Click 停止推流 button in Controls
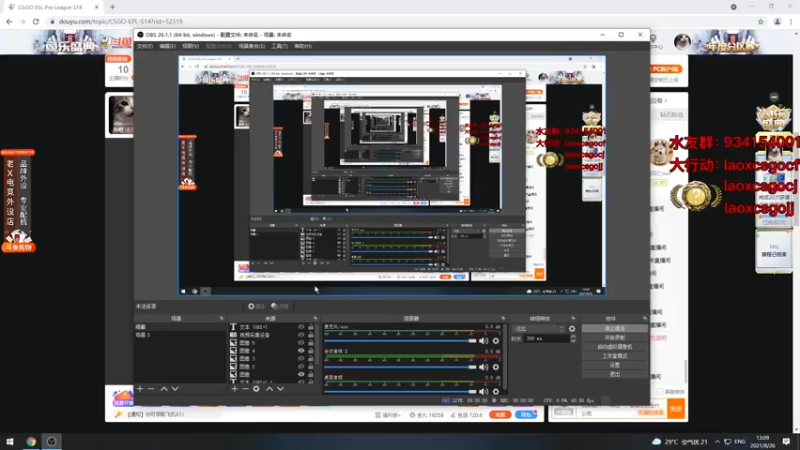Image resolution: width=800 pixels, height=450 pixels. tap(615, 329)
